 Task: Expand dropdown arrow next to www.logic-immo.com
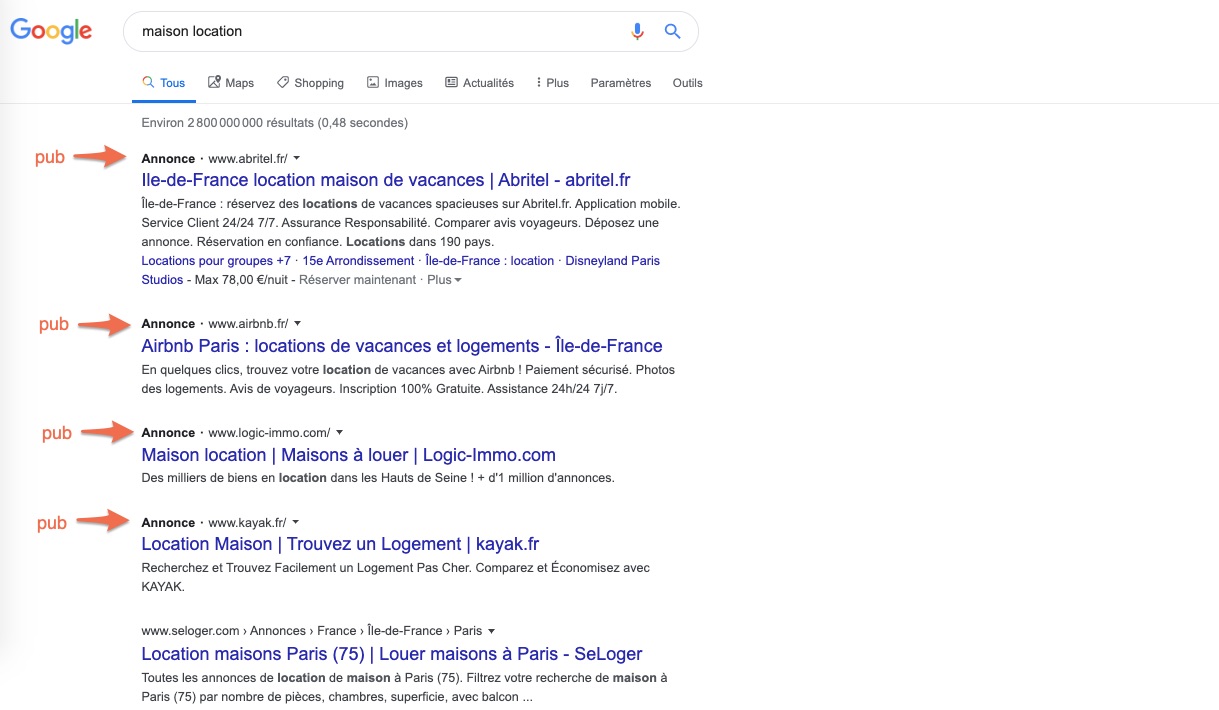coord(340,433)
